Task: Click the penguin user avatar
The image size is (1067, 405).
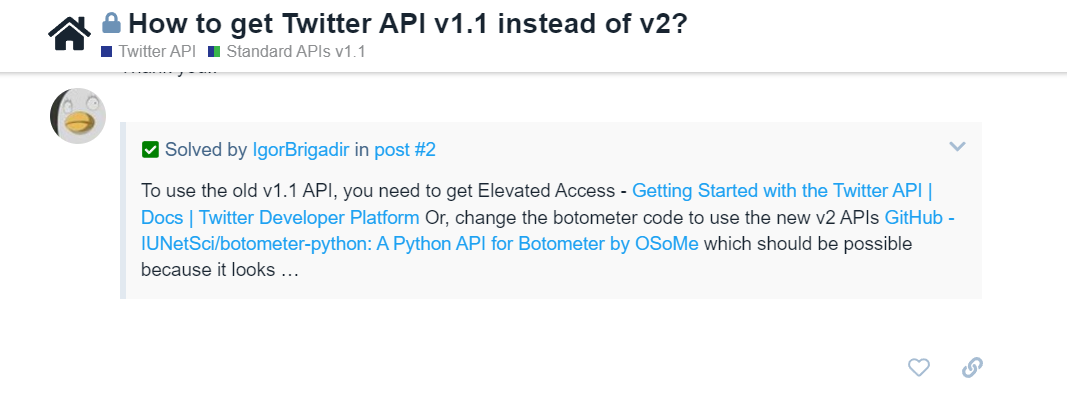Action: [78, 115]
